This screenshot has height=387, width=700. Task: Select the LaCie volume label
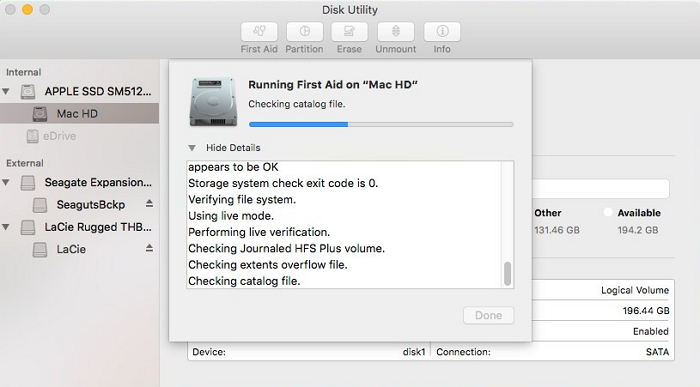coord(71,250)
